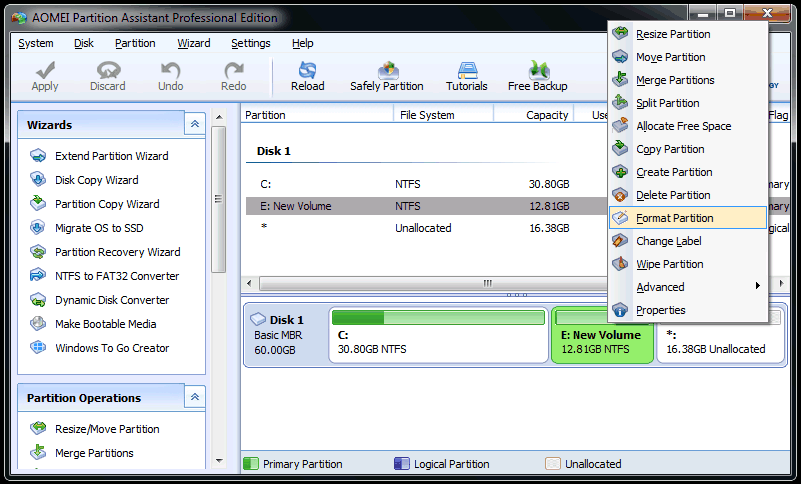Click the Undo arrow icon

click(x=170, y=71)
